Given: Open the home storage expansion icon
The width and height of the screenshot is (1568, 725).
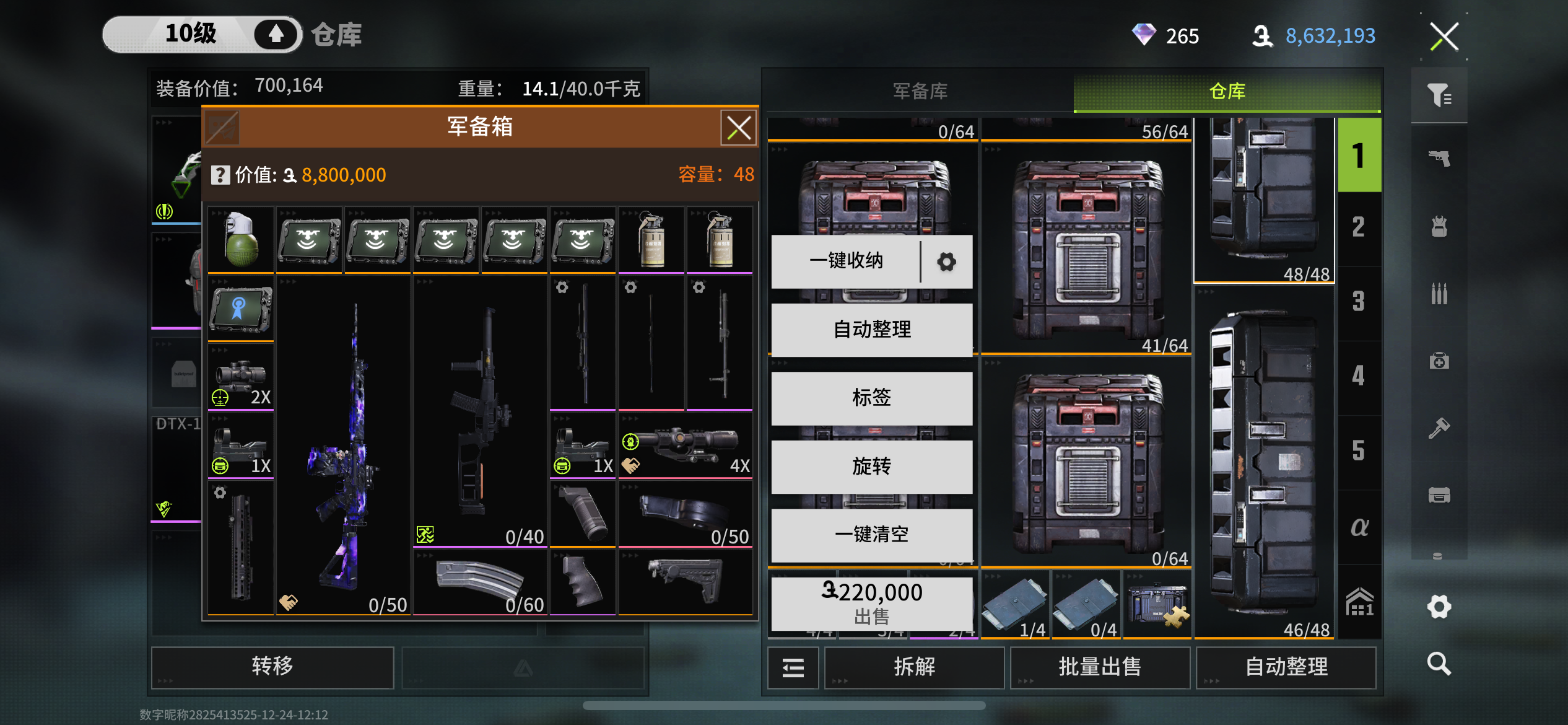Looking at the screenshot, I should pyautogui.click(x=1359, y=602).
